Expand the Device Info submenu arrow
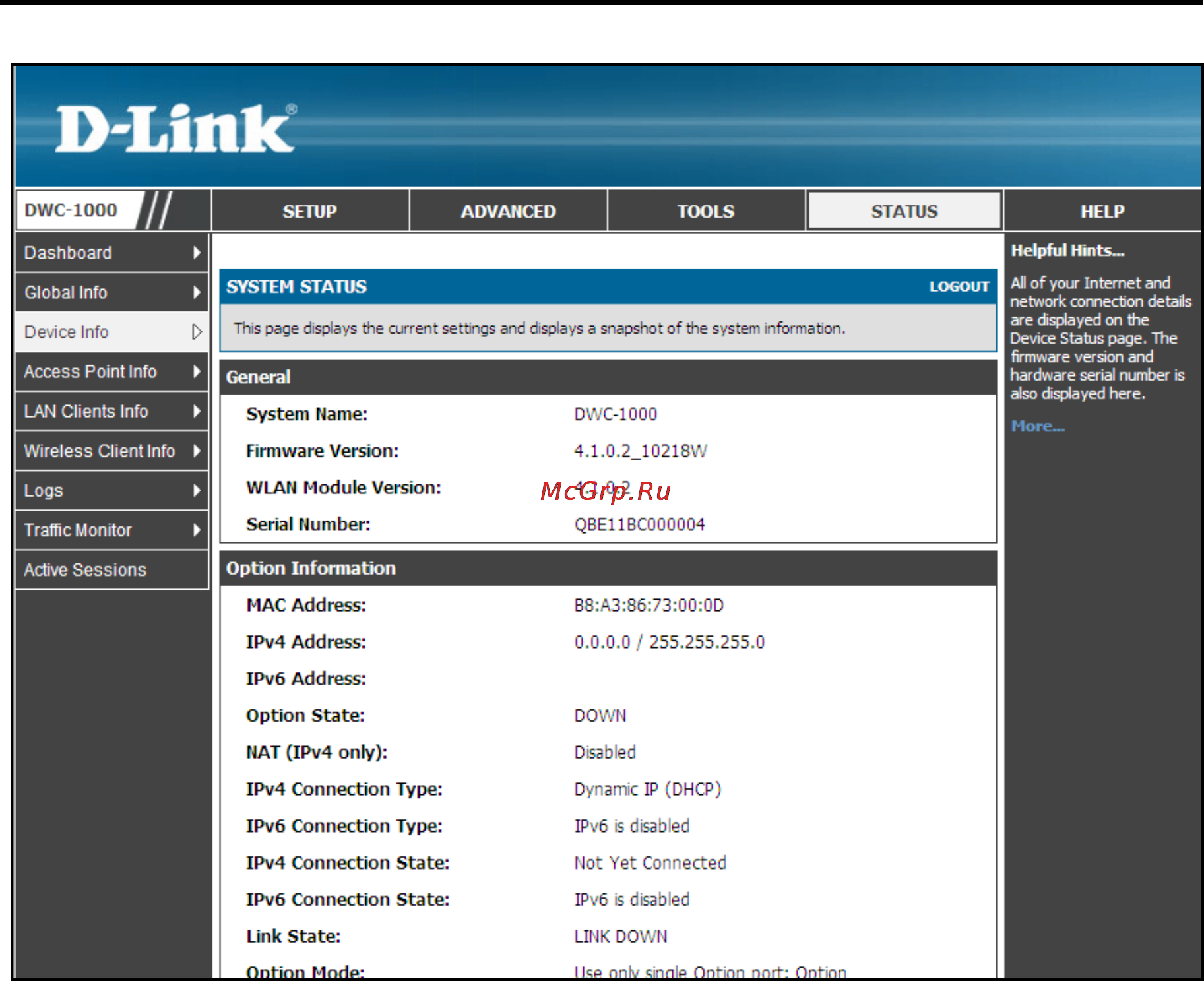Viewport: 1204px width, 981px height. 197,332
